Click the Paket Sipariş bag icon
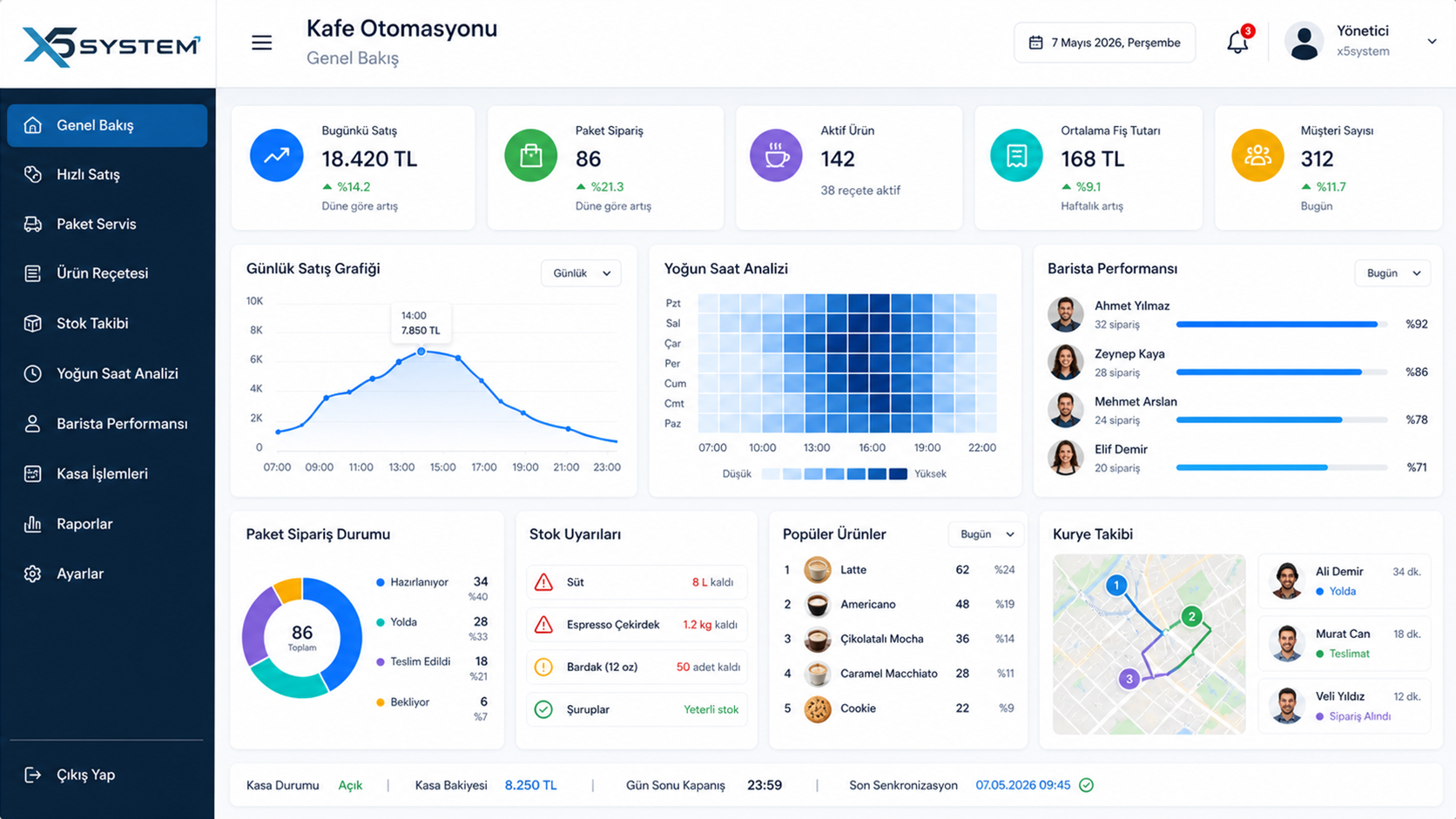Viewport: 1456px width, 819px height. 530,155
